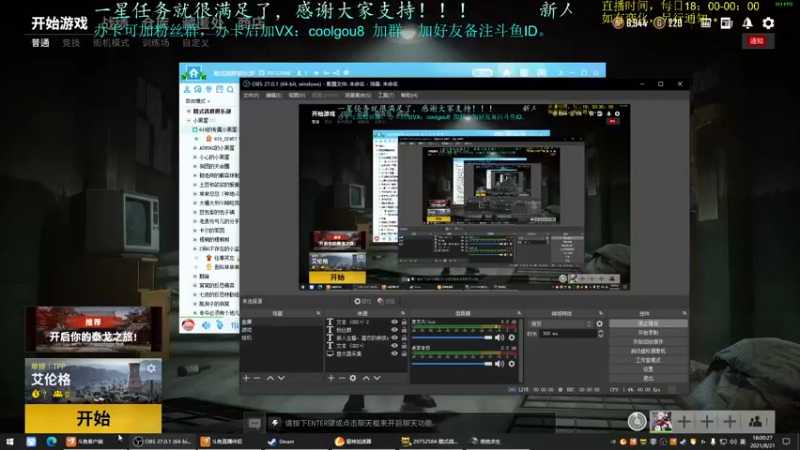Open source properties via the Sources gear icon
Viewport: 800px width, 450px height.
pyautogui.click(x=353, y=378)
